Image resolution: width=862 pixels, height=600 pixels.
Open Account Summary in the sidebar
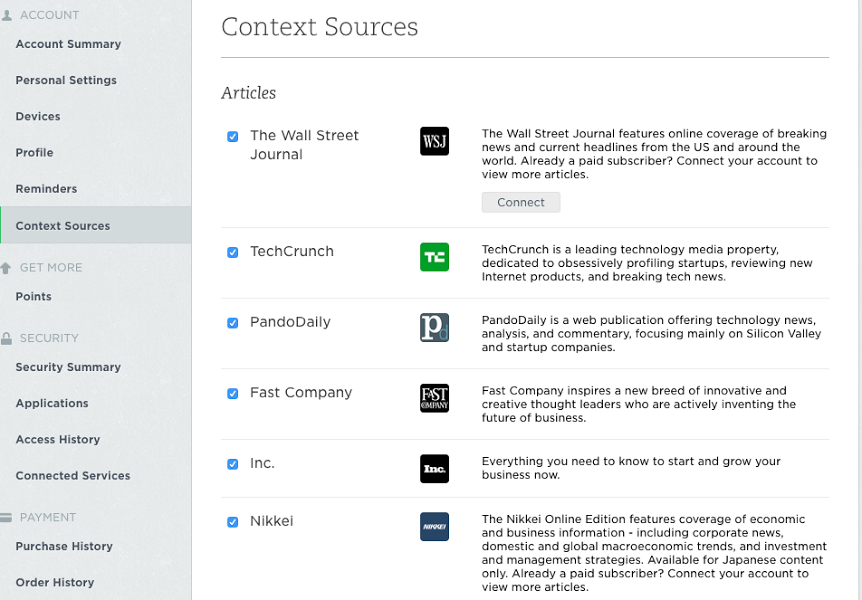[x=68, y=44]
